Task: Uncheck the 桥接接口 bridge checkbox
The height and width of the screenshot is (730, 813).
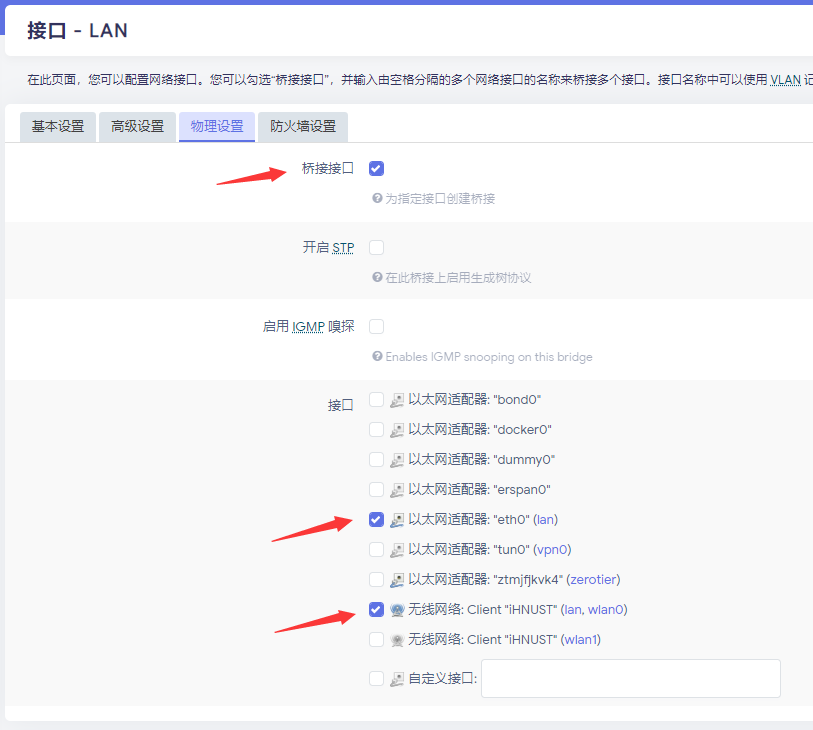Action: [x=376, y=169]
